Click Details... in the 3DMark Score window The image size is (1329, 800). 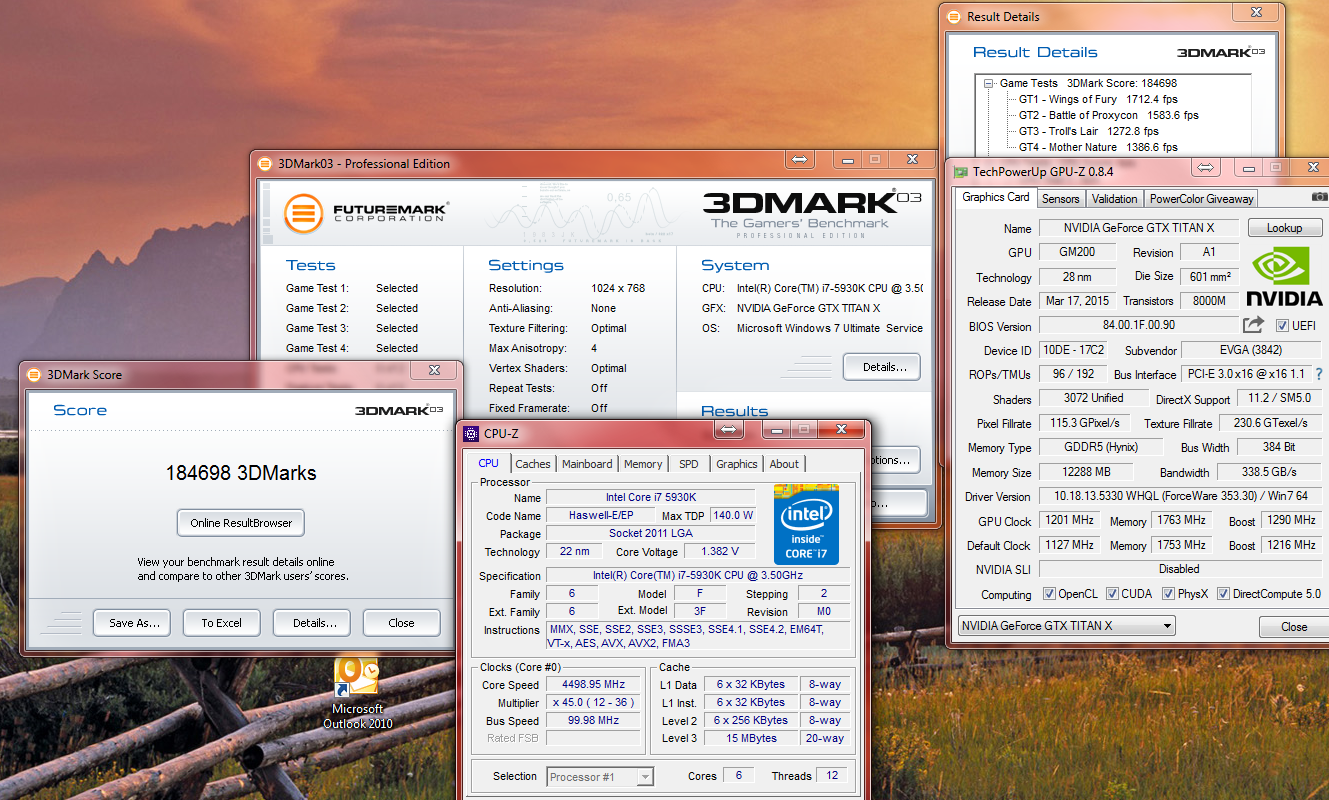(312, 623)
